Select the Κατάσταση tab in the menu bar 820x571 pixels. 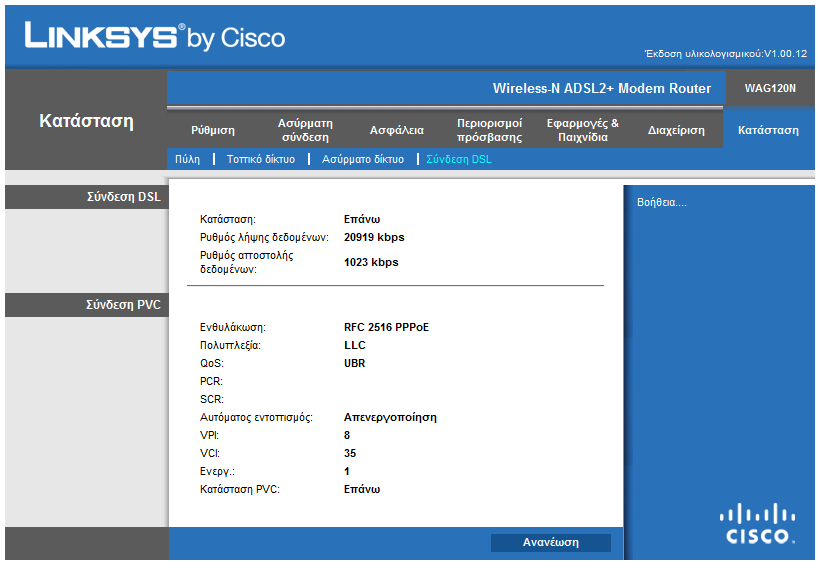768,130
